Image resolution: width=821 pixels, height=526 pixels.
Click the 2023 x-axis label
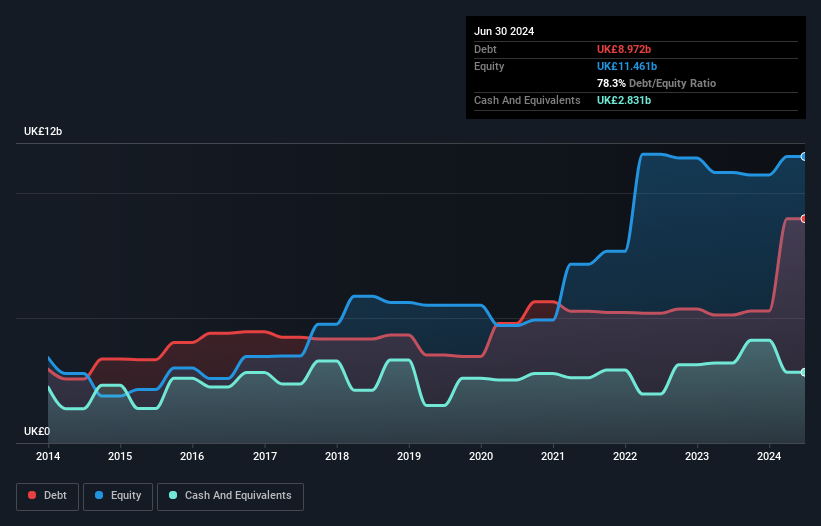(x=697, y=456)
